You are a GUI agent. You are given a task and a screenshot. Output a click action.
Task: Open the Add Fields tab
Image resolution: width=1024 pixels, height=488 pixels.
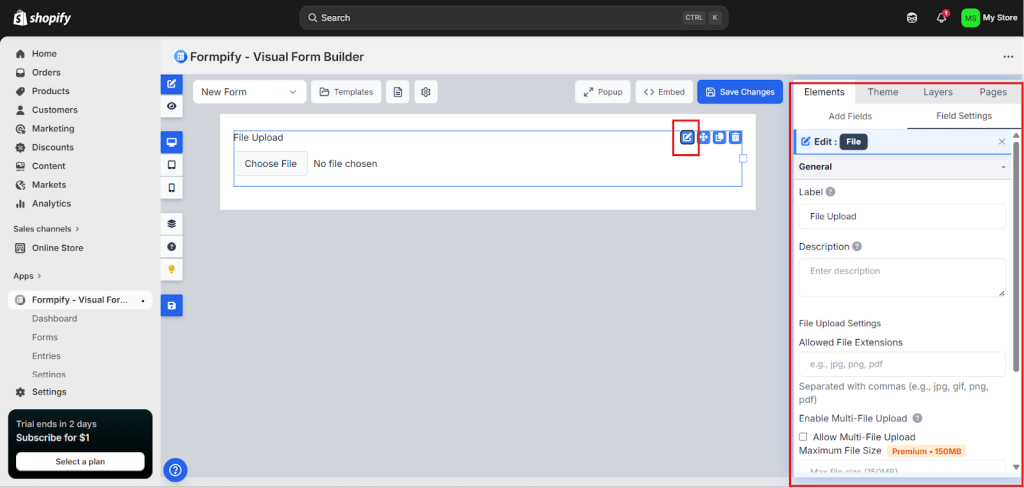tap(850, 116)
